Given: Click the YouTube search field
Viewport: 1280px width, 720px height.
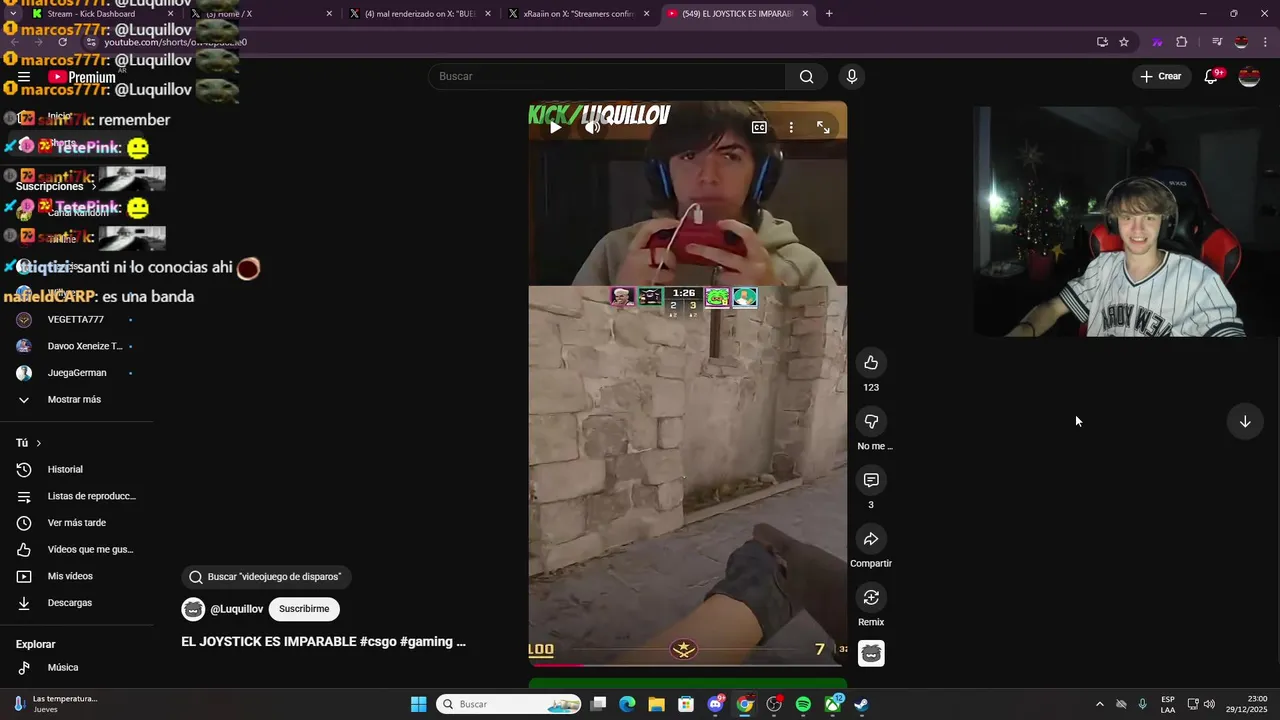Looking at the screenshot, I should pyautogui.click(x=608, y=76).
